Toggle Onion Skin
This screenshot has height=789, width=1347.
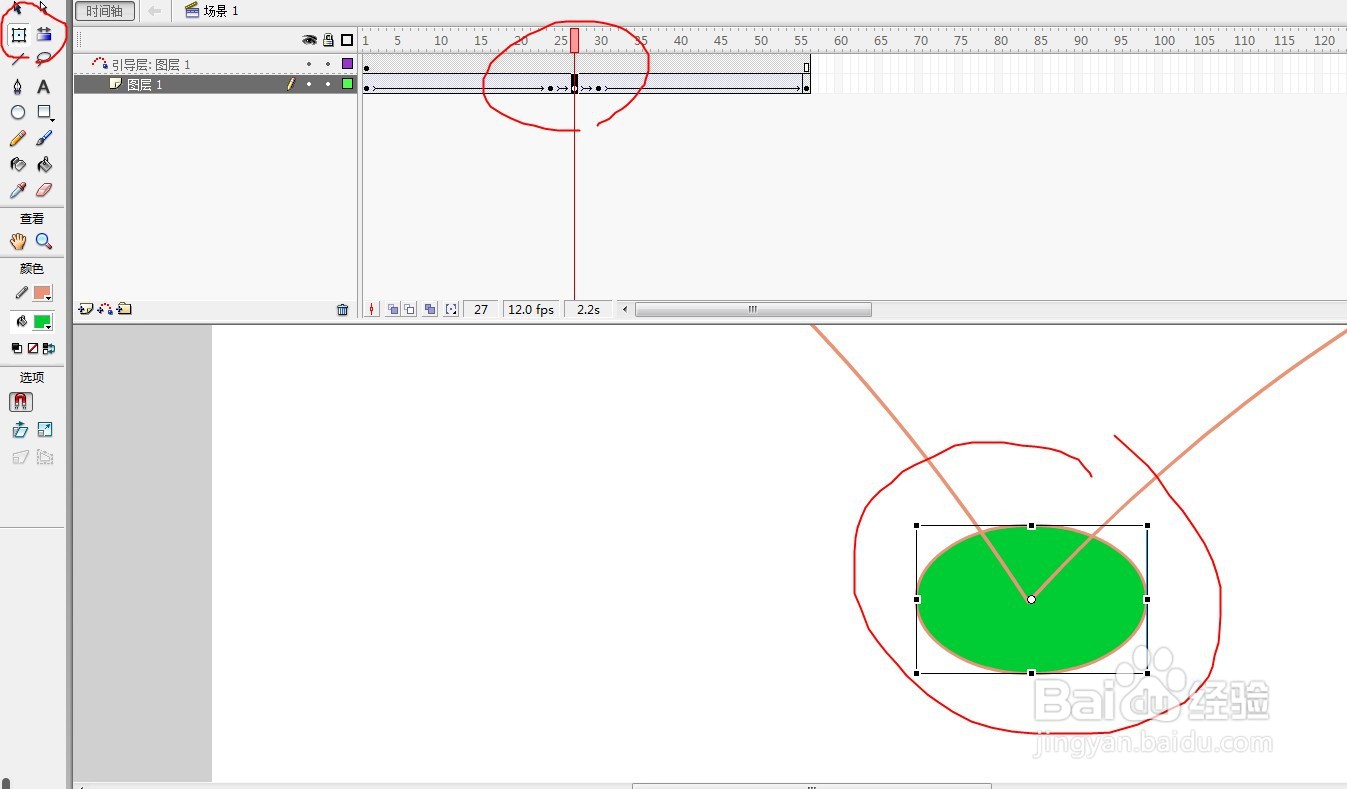click(x=393, y=309)
